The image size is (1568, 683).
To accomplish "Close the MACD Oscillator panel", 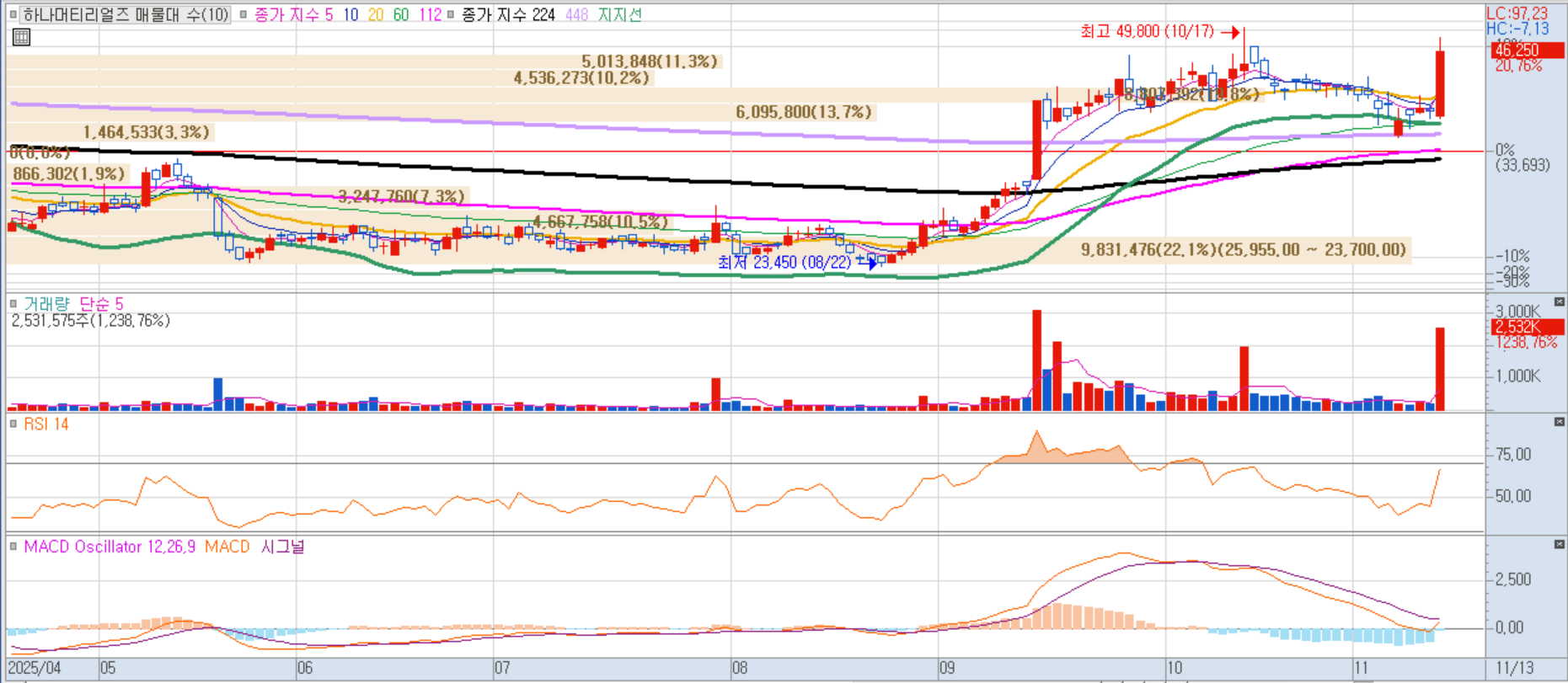I will (x=1560, y=545).
